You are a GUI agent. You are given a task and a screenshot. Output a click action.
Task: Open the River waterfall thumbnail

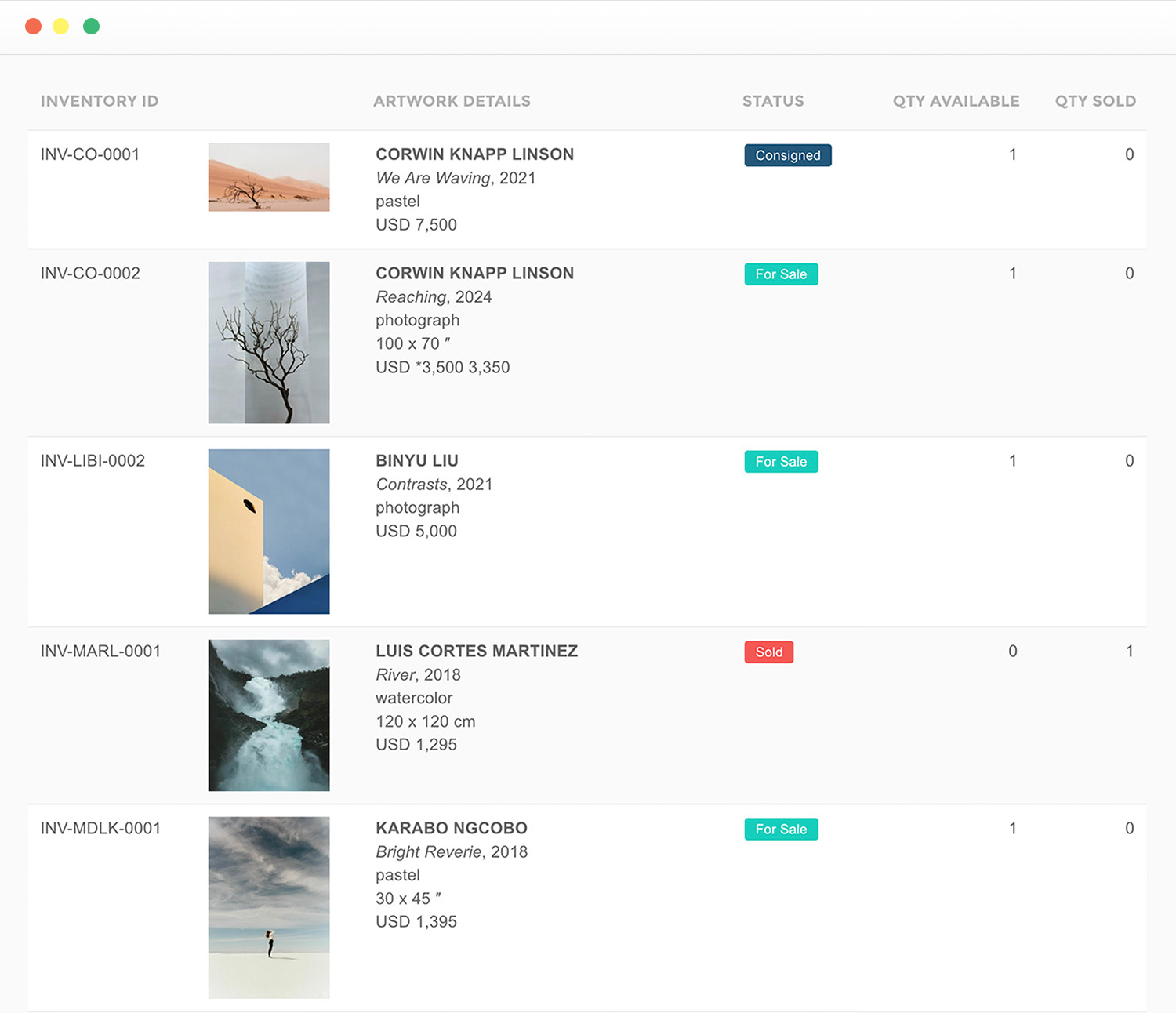(269, 715)
